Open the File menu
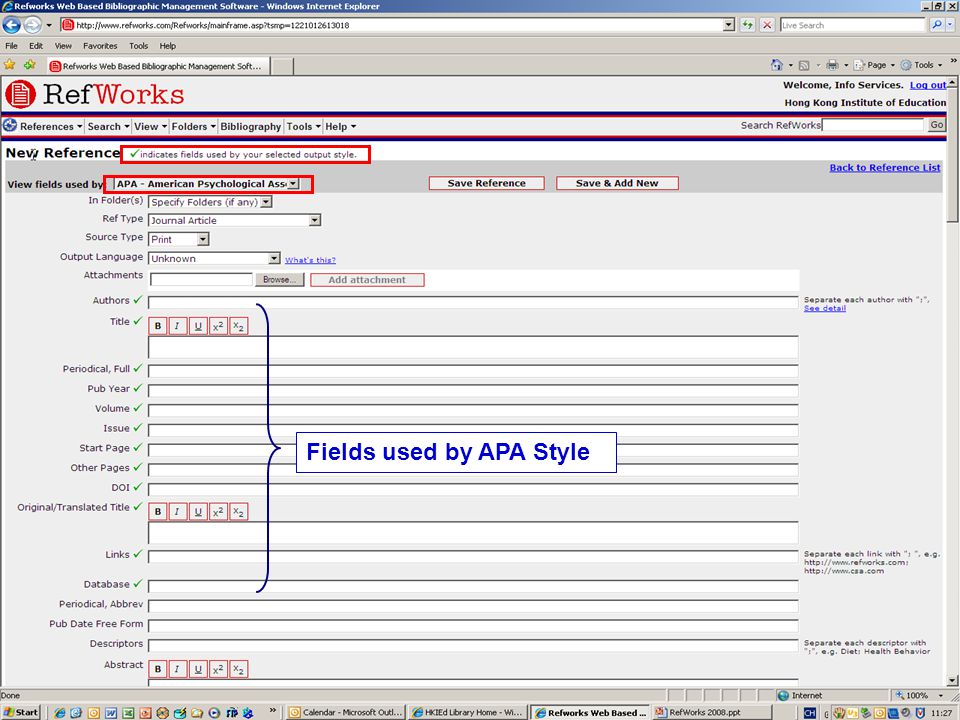Screen dimensions: 960x720 (11, 46)
